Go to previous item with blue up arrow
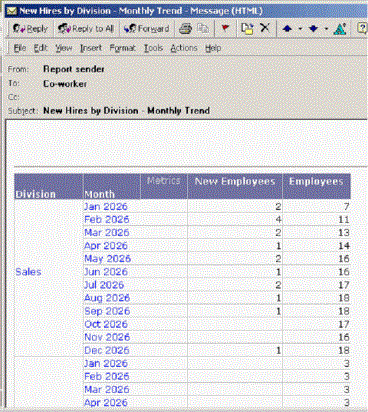Image resolution: width=368 pixels, height=412 pixels. [287, 29]
